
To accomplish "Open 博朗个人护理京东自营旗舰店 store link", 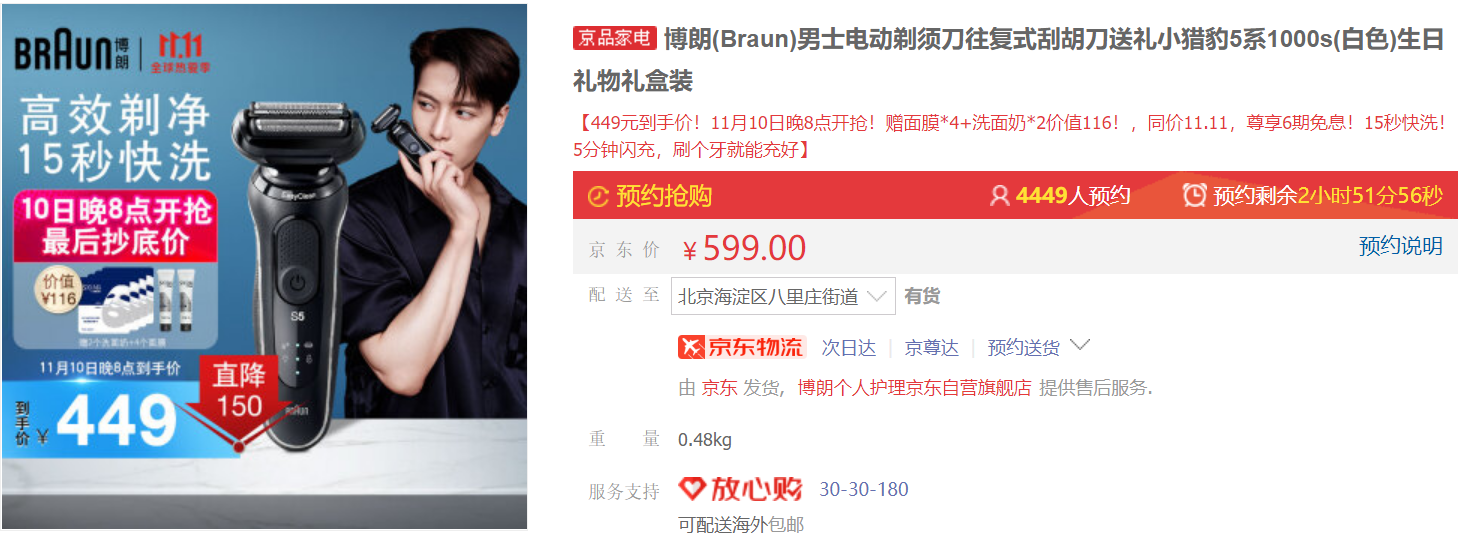I will (914, 388).
